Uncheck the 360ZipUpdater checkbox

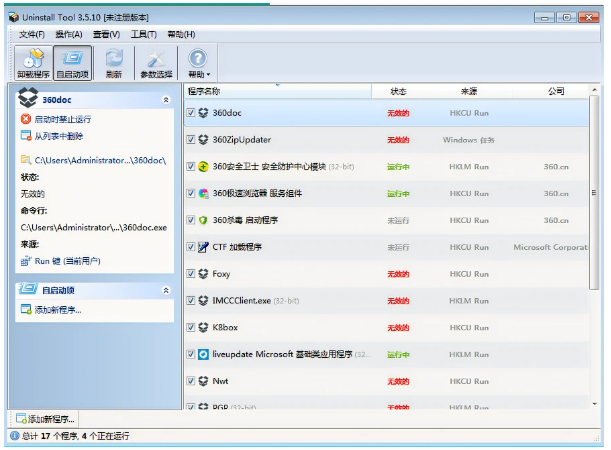(x=191, y=140)
